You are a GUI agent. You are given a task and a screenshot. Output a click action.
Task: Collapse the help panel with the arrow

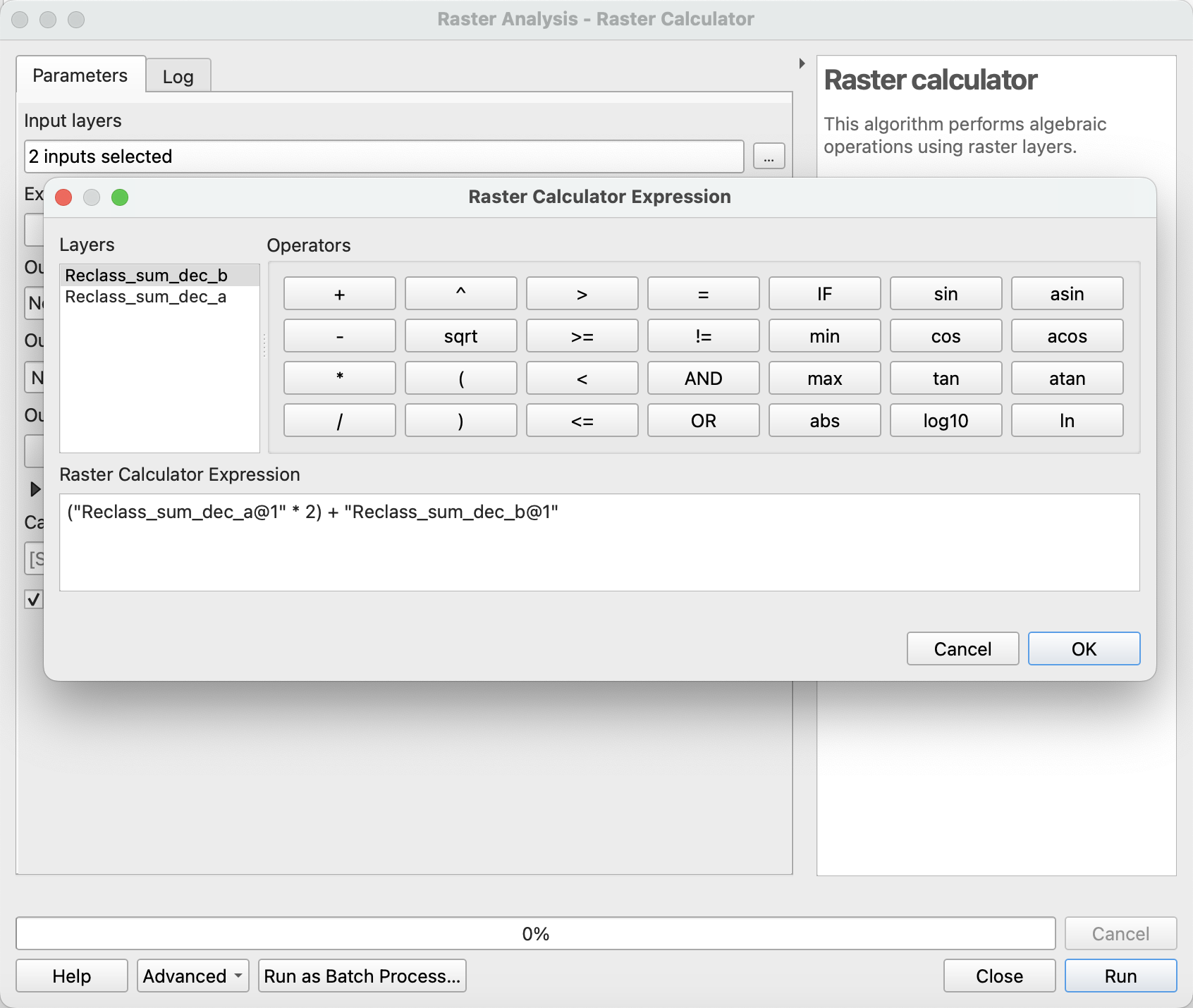point(802,63)
